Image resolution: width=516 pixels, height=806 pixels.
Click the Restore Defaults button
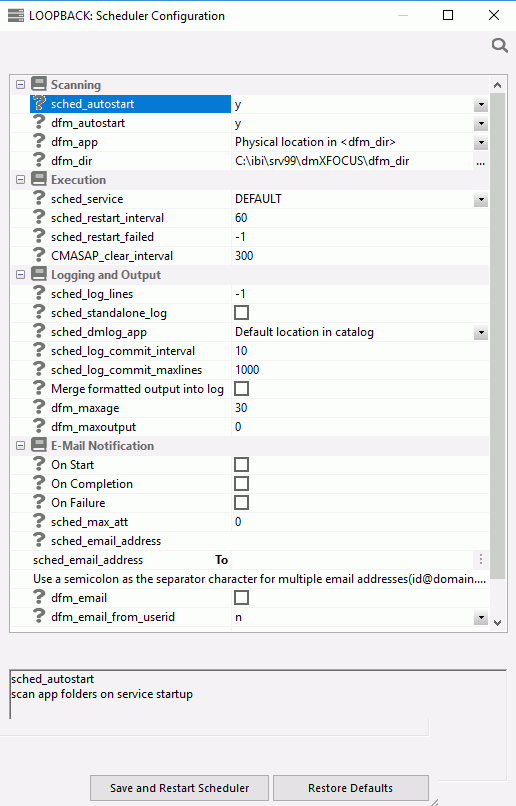pos(351,788)
